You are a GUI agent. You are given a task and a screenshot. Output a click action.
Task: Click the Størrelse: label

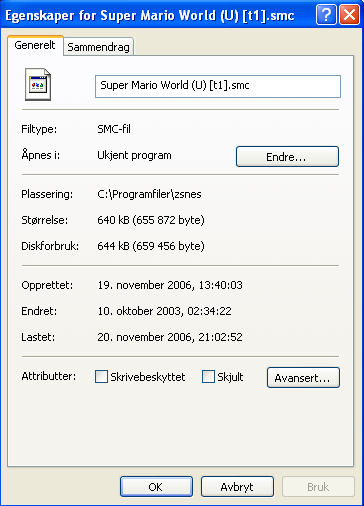click(44, 220)
